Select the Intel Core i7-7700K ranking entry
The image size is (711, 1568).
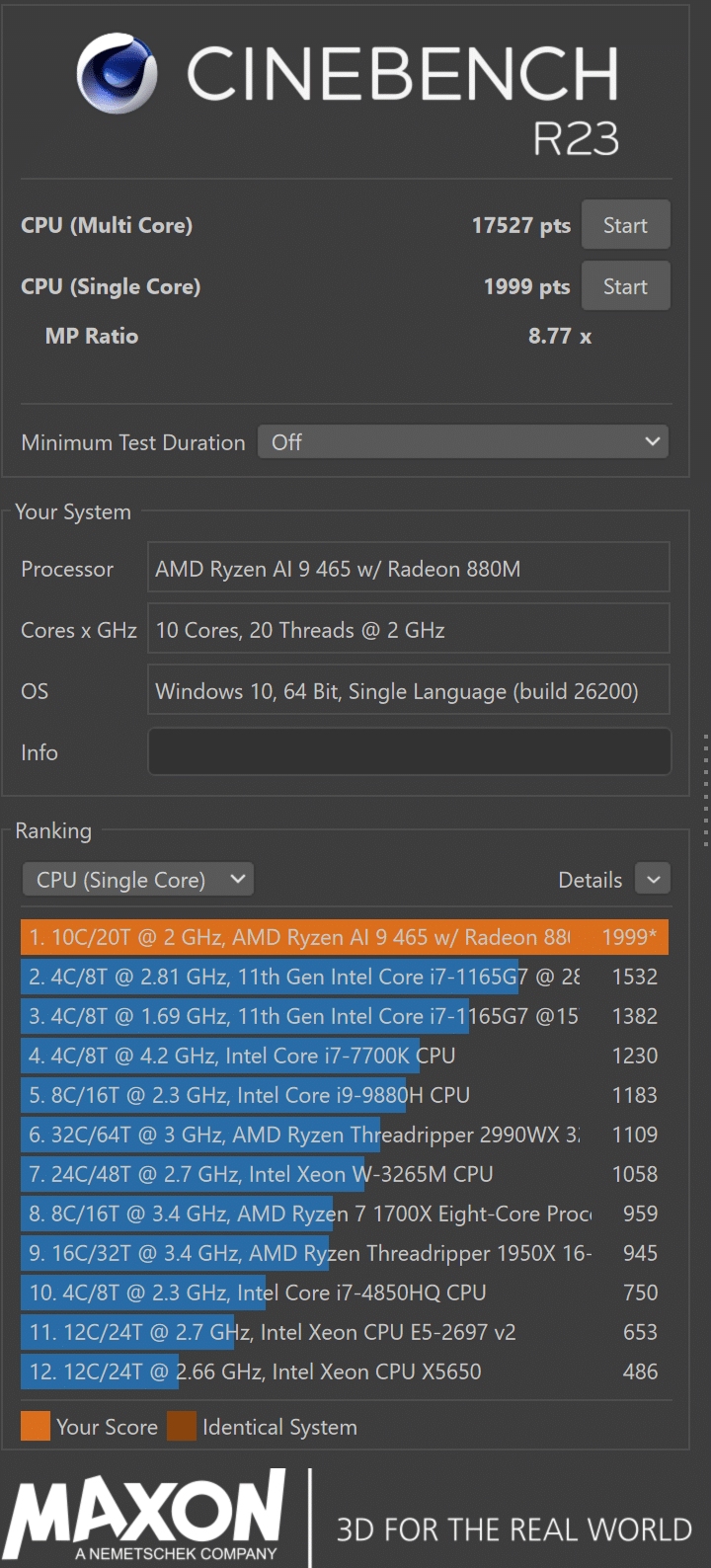pos(344,1056)
